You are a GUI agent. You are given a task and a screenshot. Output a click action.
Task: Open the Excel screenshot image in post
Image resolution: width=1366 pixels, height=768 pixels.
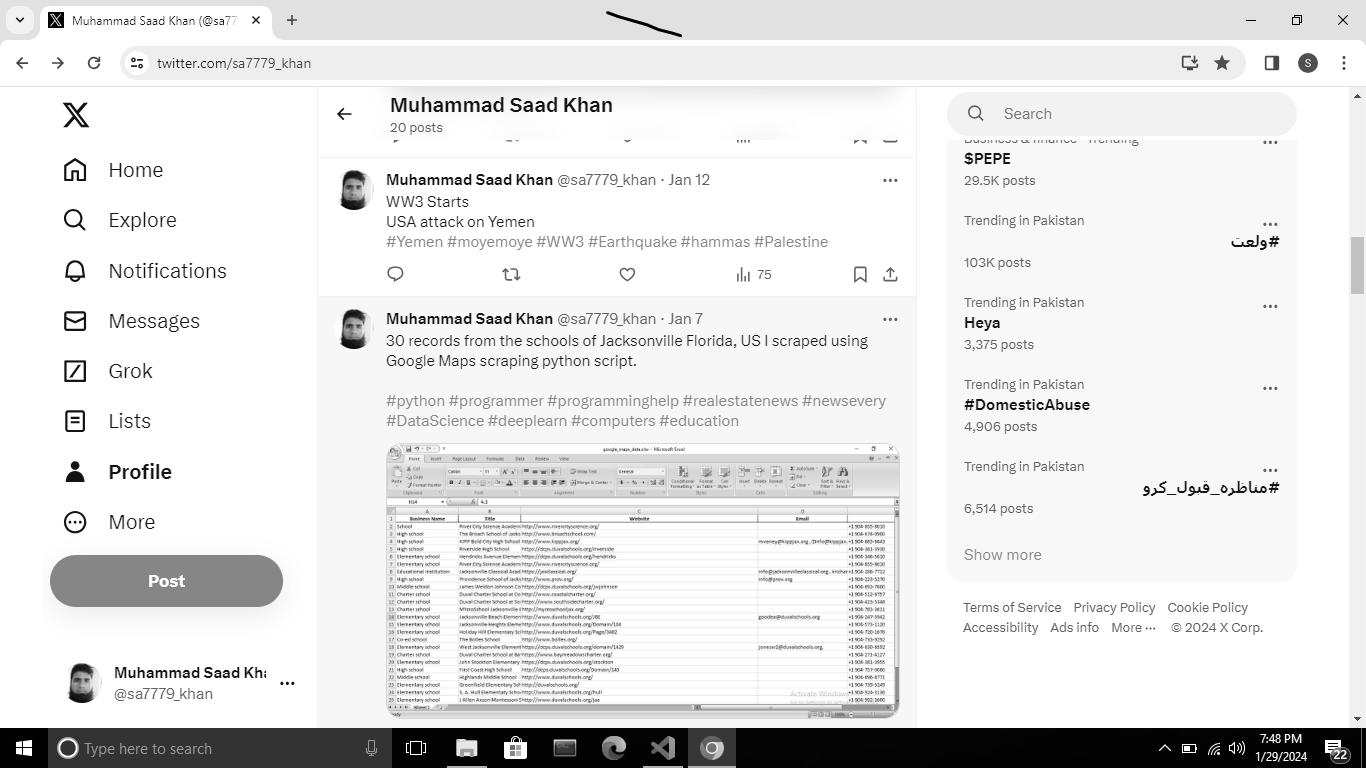[x=643, y=581]
